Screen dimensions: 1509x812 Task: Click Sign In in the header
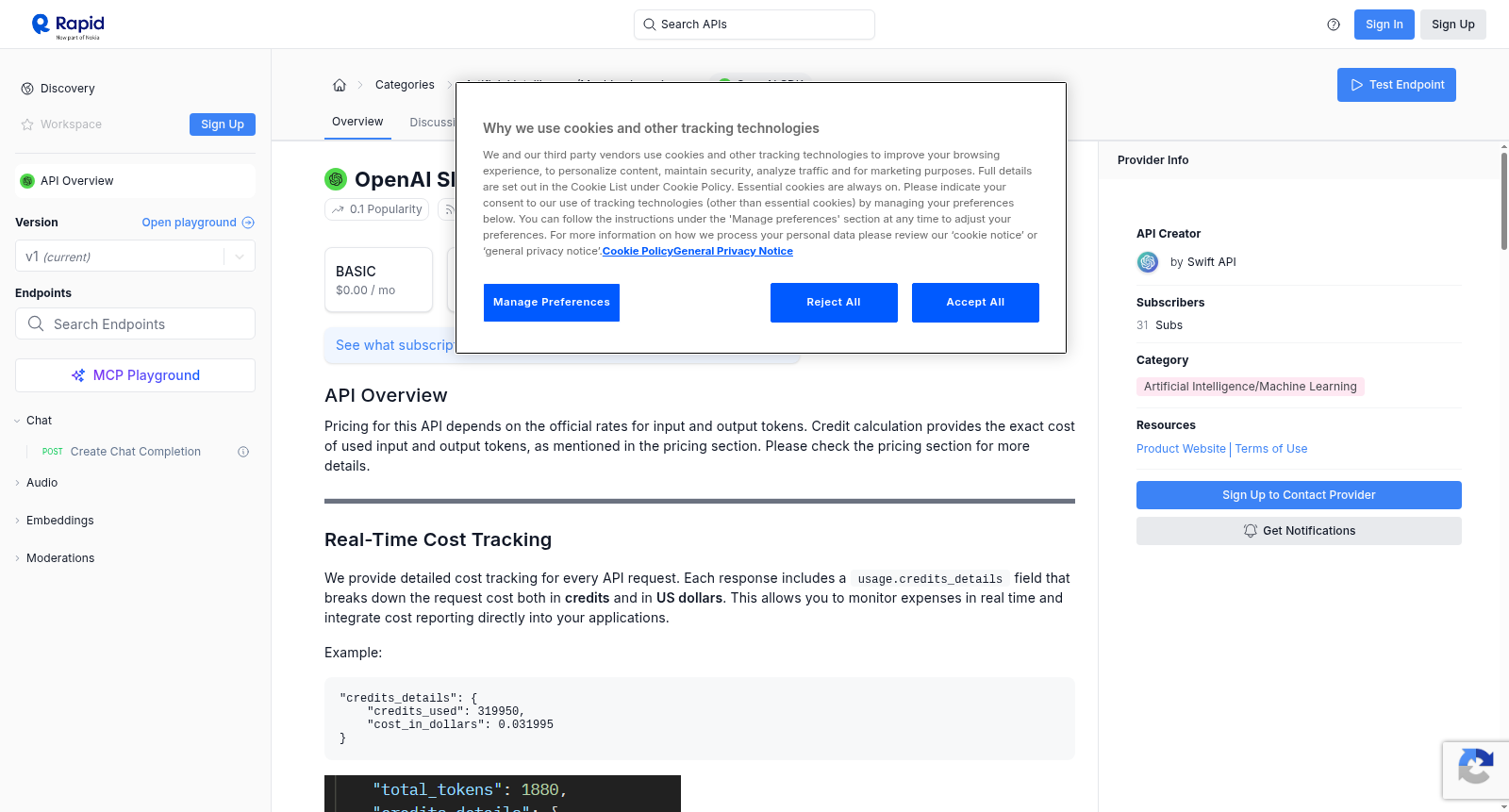1385,25
